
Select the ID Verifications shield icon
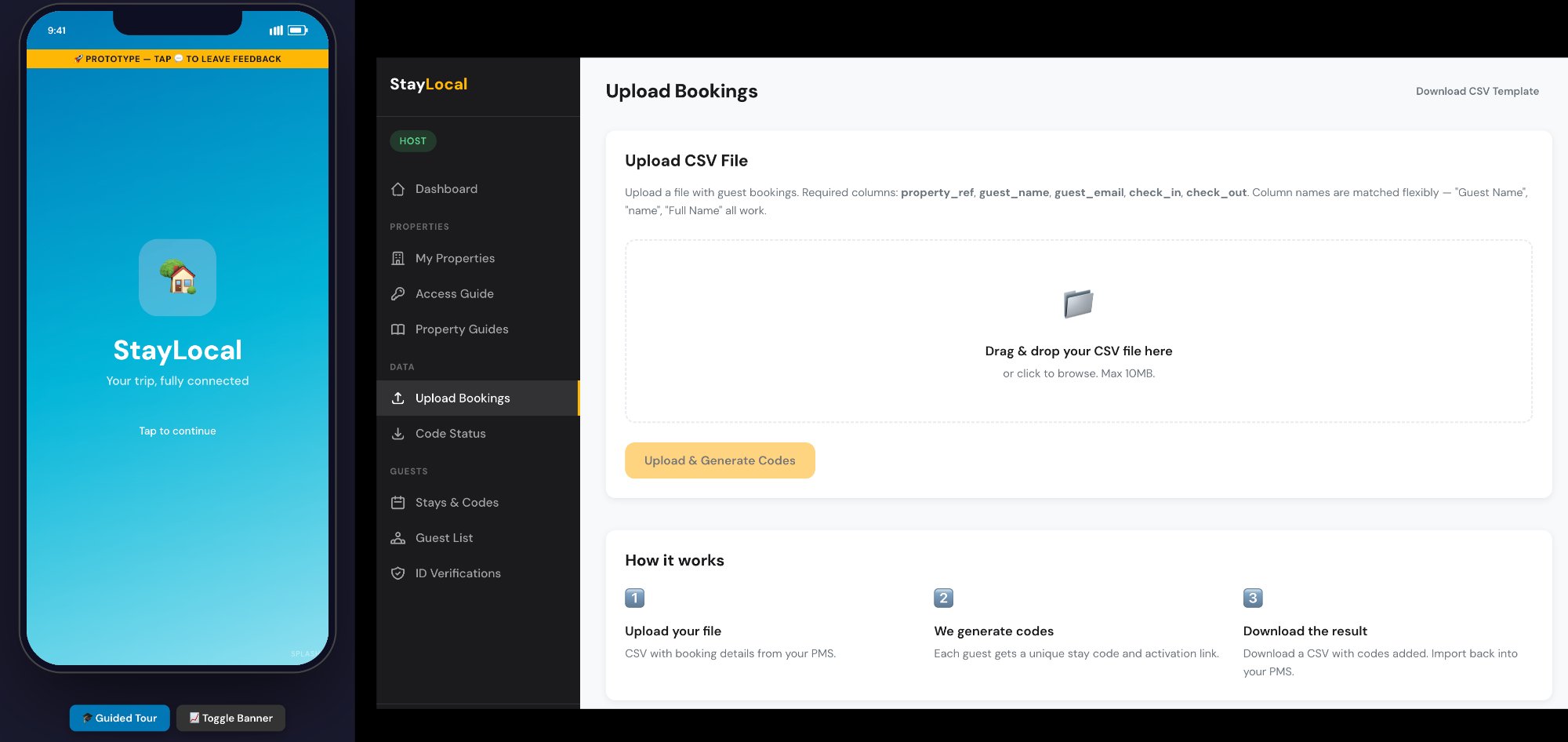coord(398,573)
